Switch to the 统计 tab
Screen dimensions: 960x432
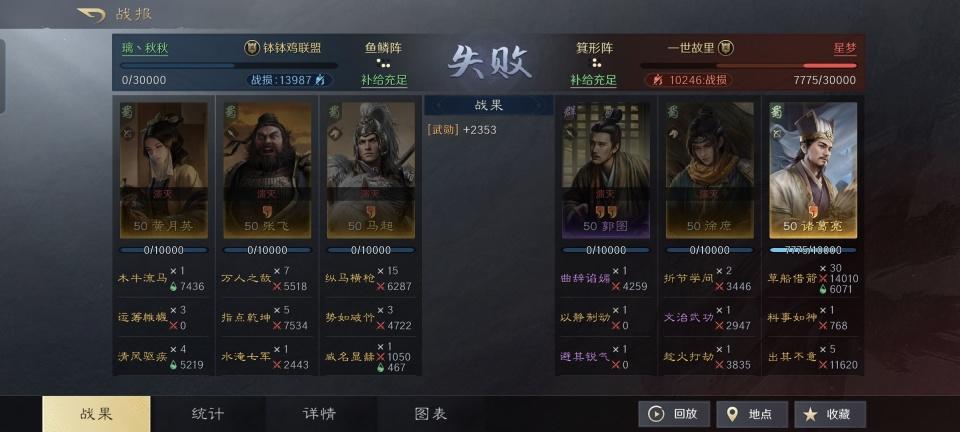[x=208, y=414]
